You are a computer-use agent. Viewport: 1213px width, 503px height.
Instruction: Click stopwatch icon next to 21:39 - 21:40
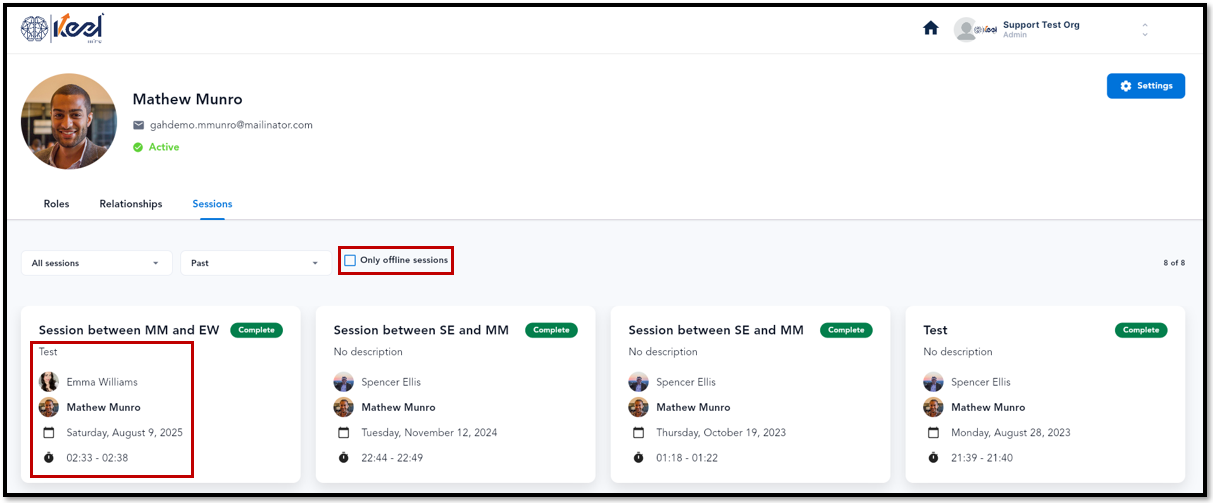(934, 458)
